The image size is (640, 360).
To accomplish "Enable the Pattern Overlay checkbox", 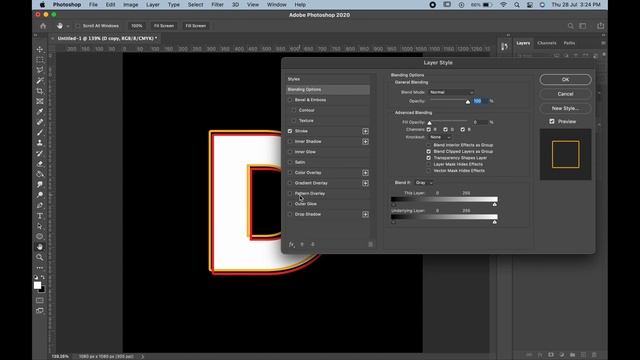I will 290,193.
